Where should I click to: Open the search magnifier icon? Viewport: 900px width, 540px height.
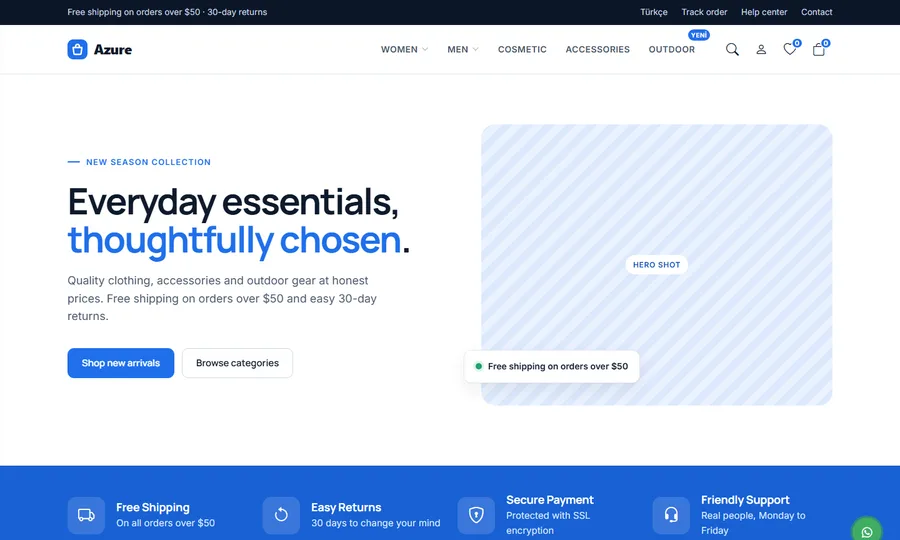coord(732,49)
